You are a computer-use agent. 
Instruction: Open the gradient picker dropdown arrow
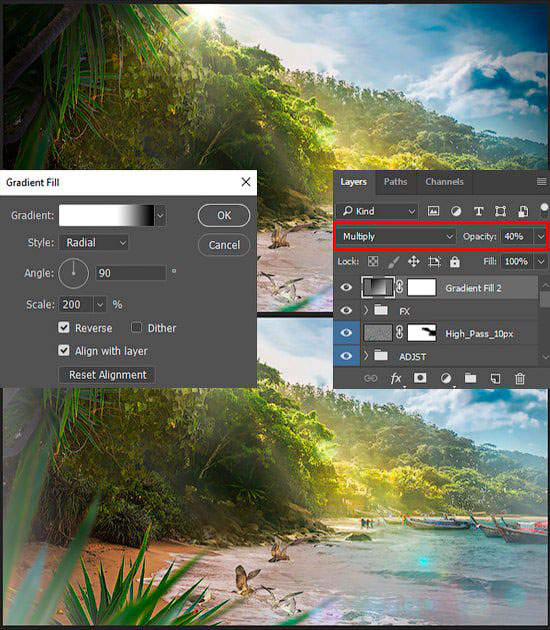[160, 215]
